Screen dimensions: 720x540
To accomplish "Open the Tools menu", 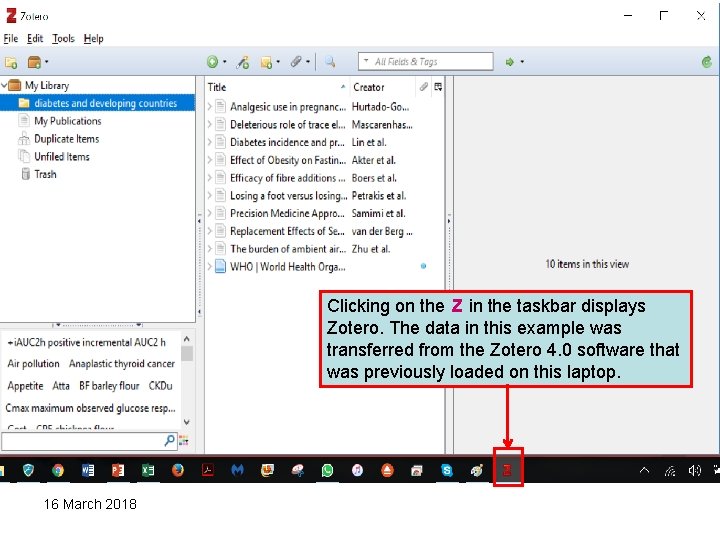I will tap(63, 39).
